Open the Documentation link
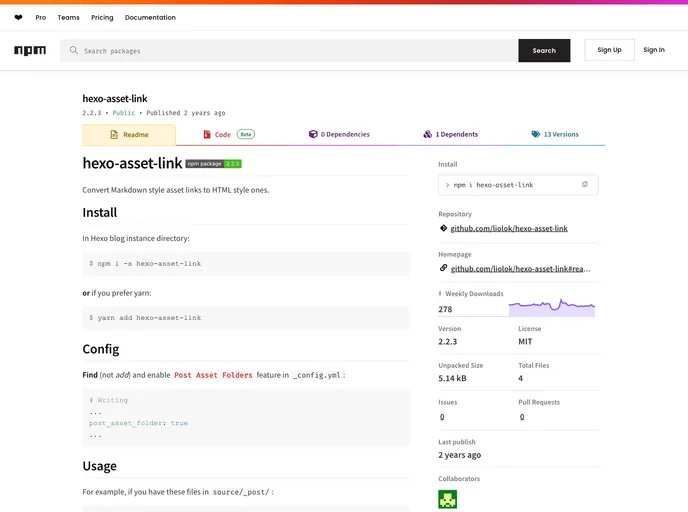 click(x=150, y=18)
